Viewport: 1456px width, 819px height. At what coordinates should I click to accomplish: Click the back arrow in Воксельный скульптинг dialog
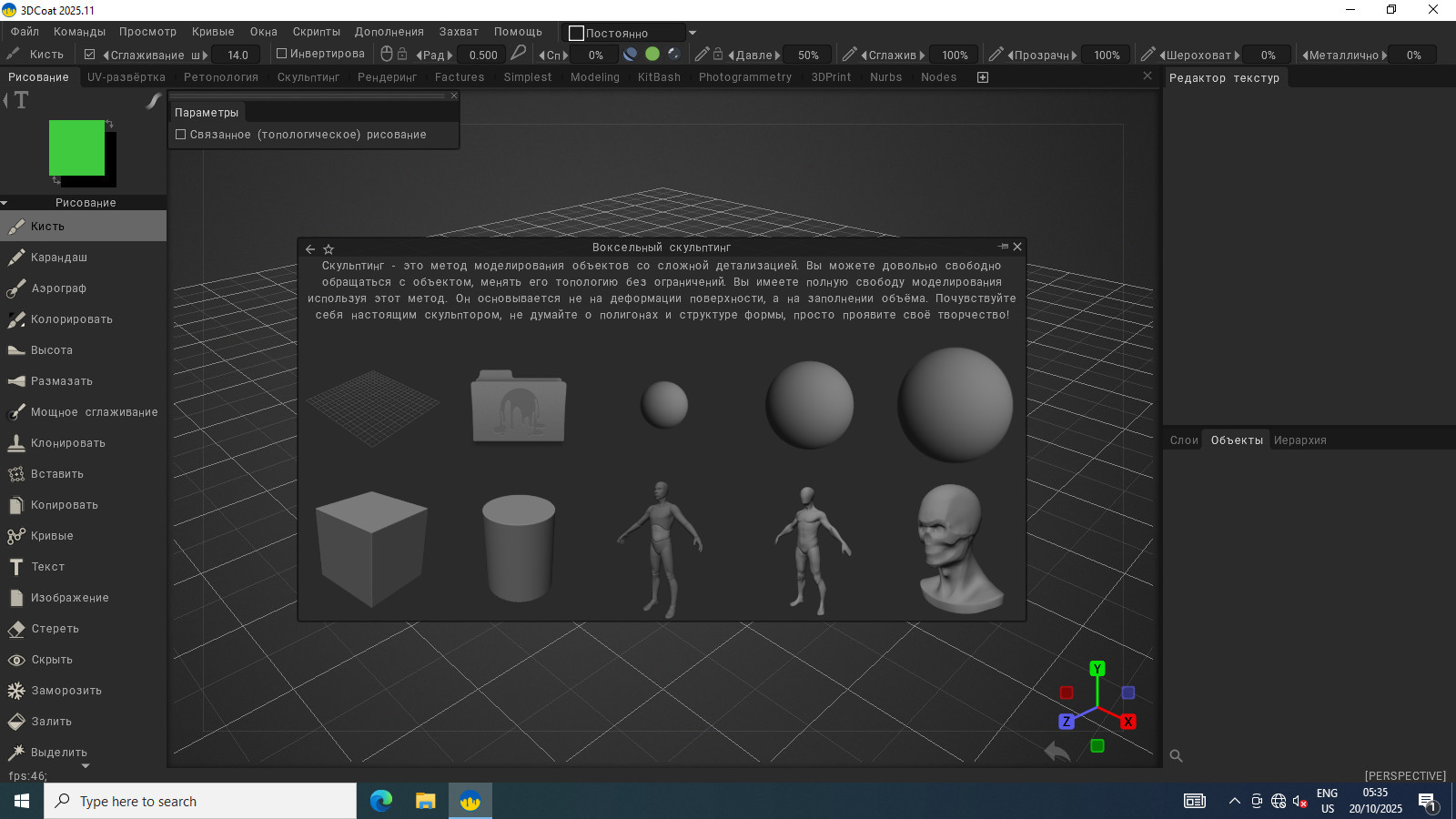(310, 248)
